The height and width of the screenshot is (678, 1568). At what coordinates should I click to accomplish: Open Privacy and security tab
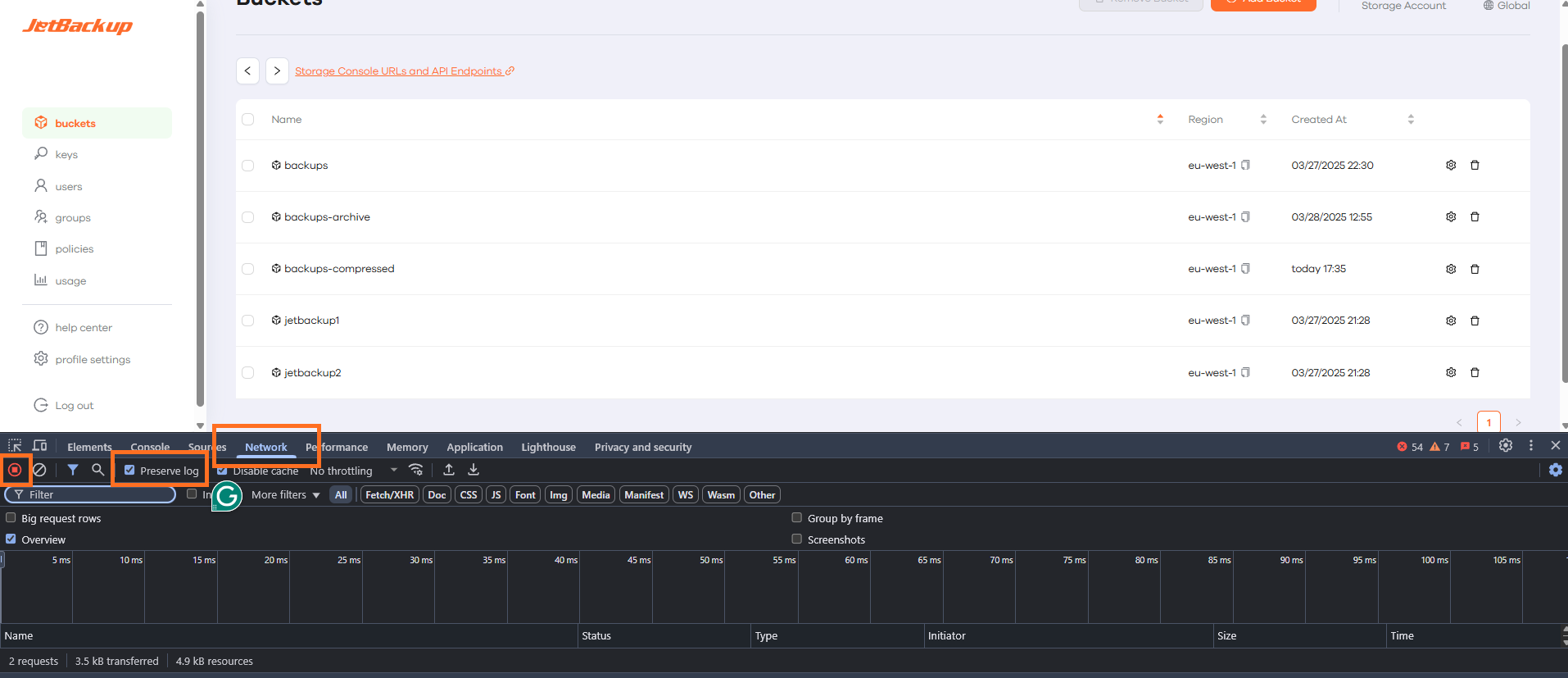pyautogui.click(x=643, y=447)
